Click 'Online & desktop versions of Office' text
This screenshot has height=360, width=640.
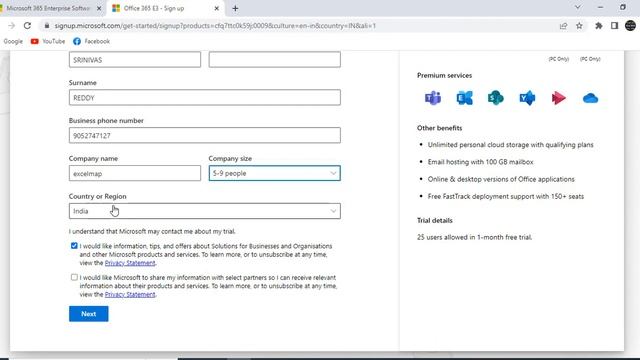501,179
